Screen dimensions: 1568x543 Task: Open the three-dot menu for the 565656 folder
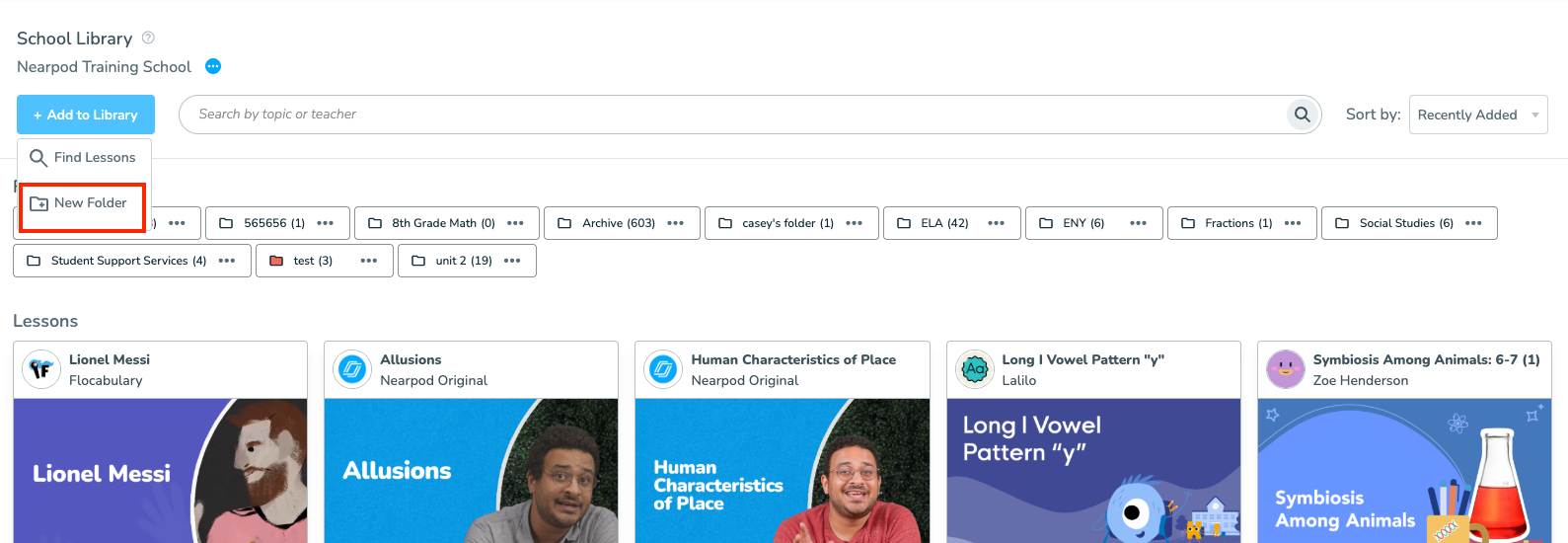point(326,223)
